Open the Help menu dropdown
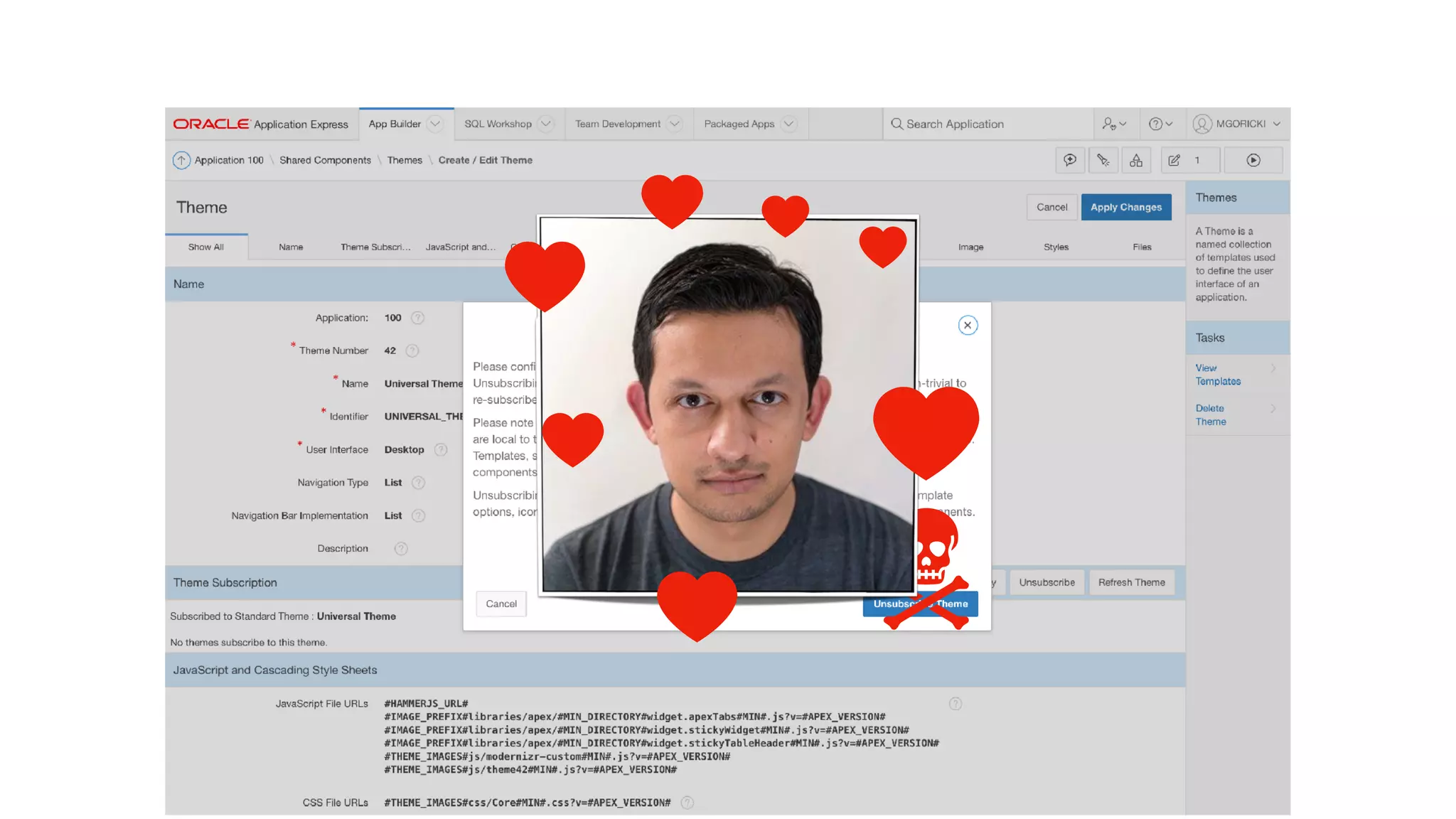The image size is (1456, 819). [1160, 124]
